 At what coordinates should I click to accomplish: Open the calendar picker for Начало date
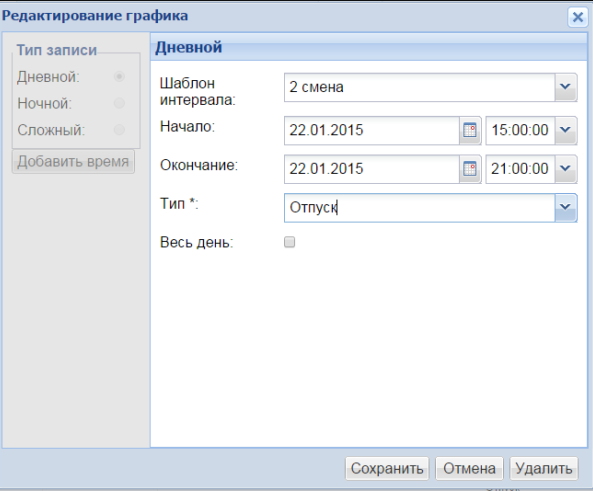[470, 131]
